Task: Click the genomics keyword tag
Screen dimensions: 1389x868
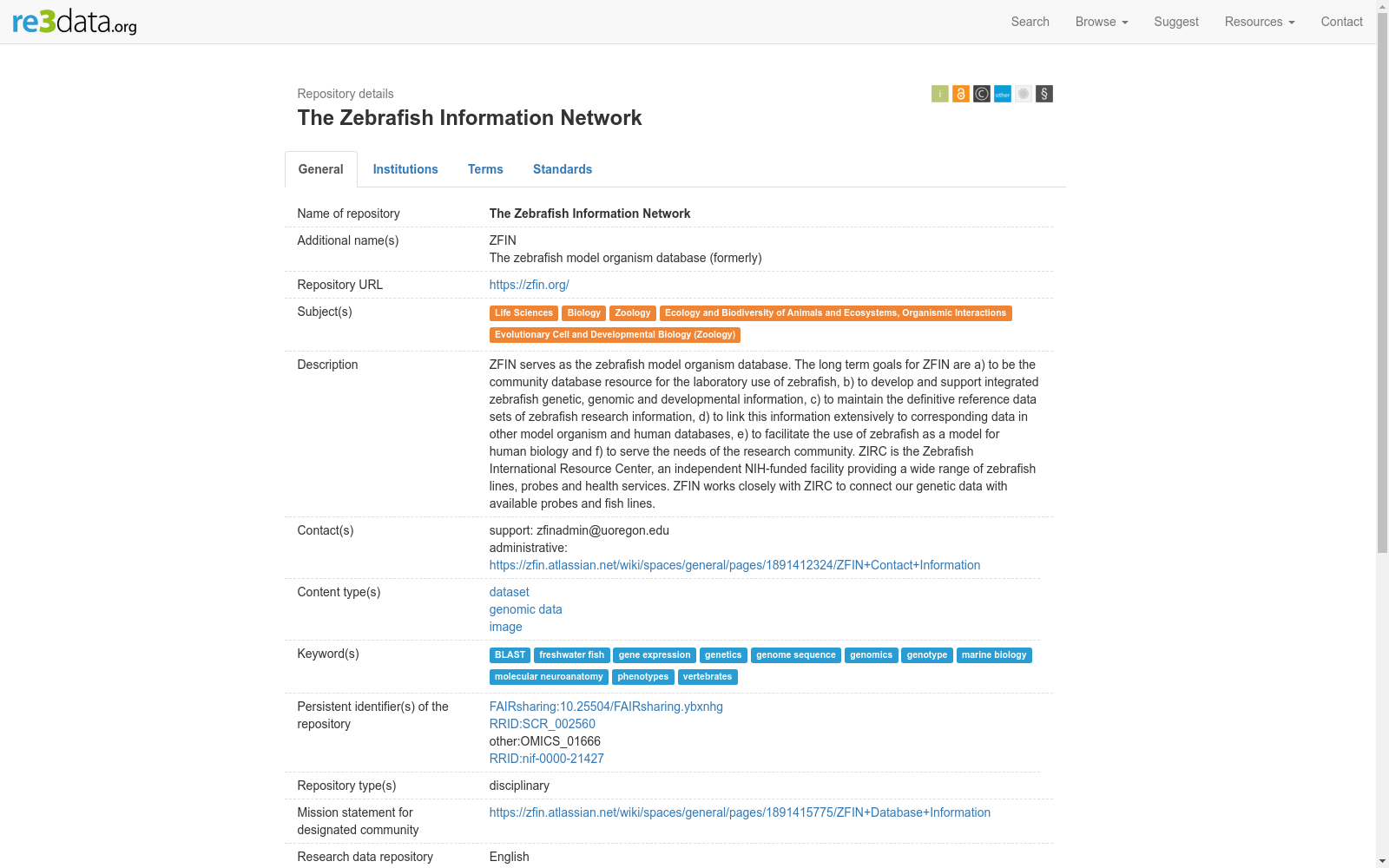Action: pos(871,655)
